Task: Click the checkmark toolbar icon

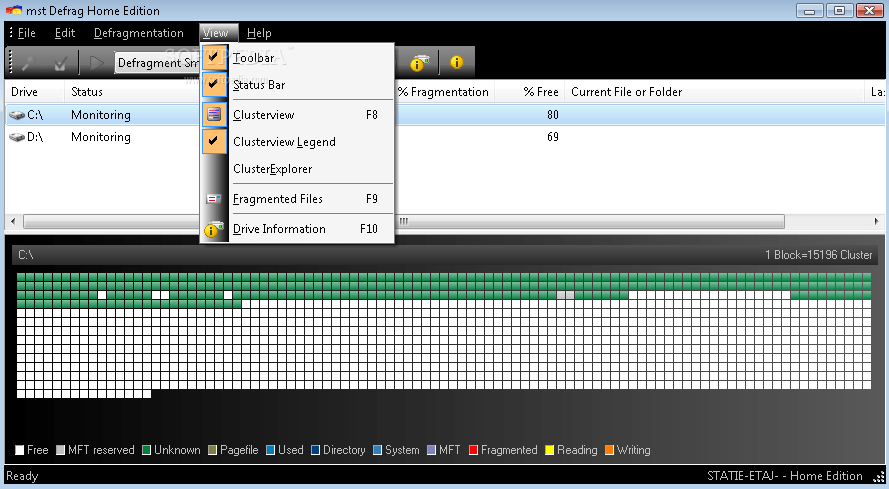Action: click(60, 62)
